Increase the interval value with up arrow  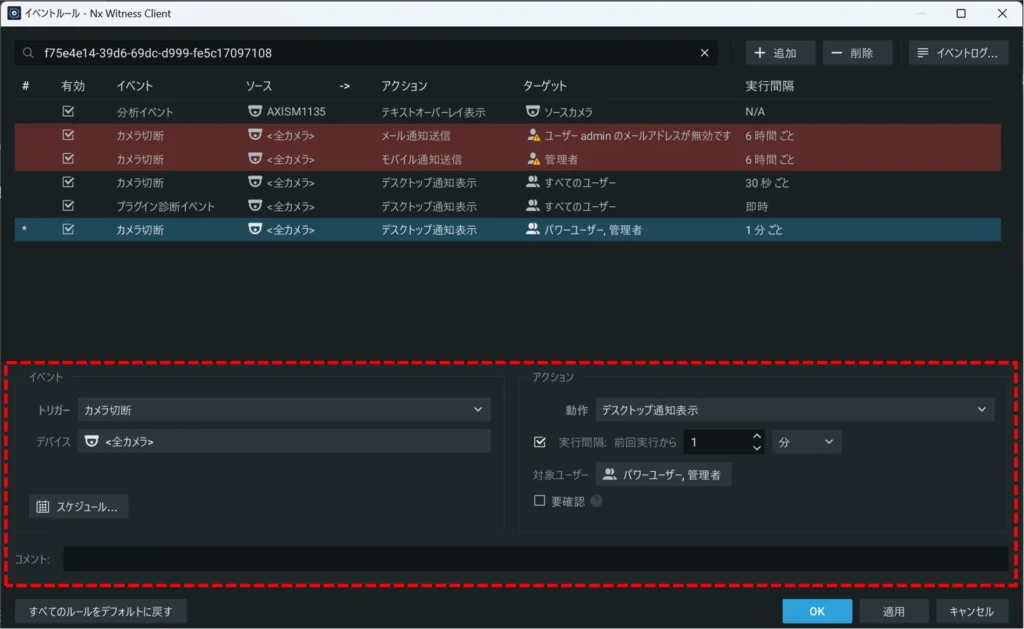pos(756,435)
